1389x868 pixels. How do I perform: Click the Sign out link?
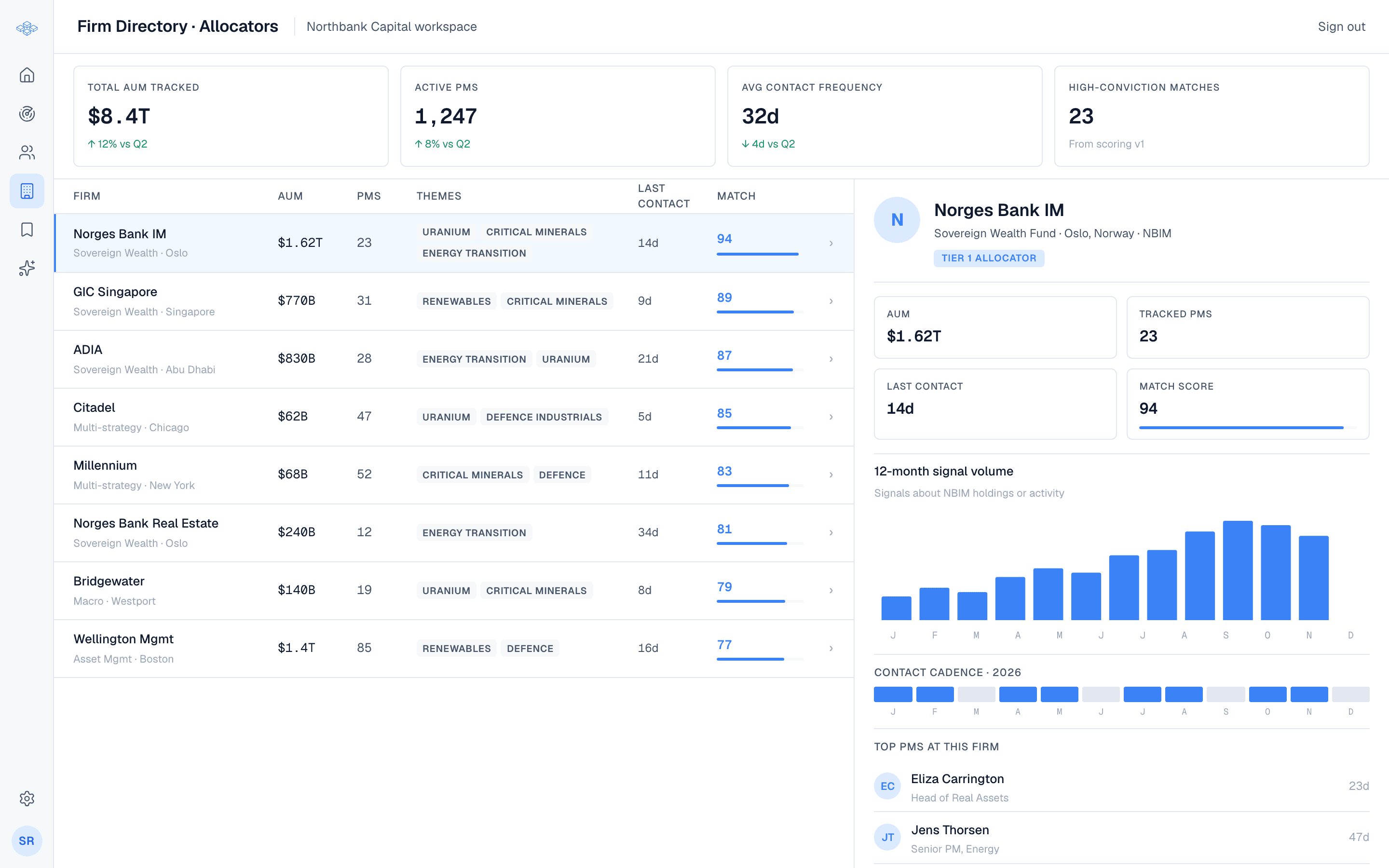[x=1341, y=27]
